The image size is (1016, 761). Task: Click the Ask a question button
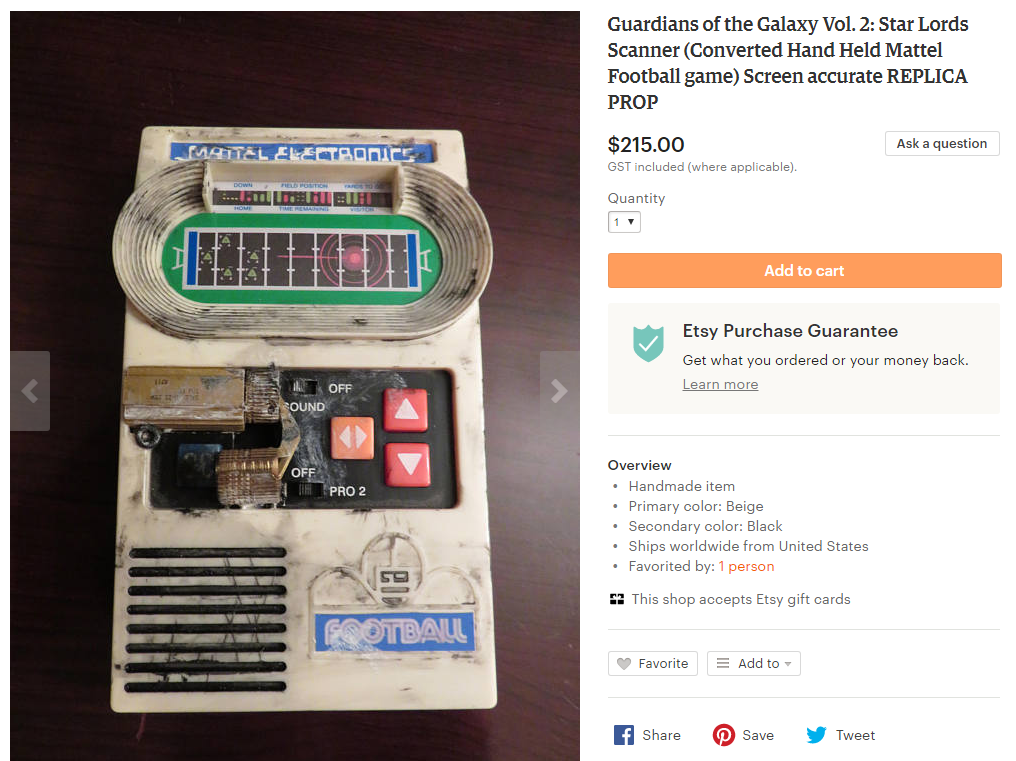942,144
